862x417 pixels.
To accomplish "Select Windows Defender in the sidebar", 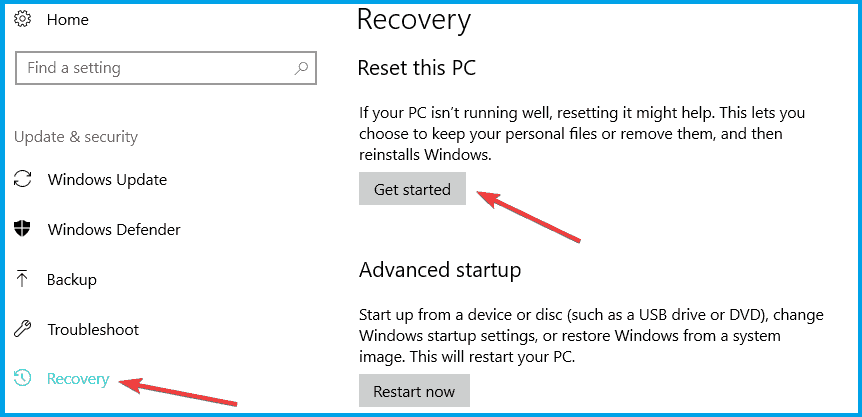I will 114,230.
